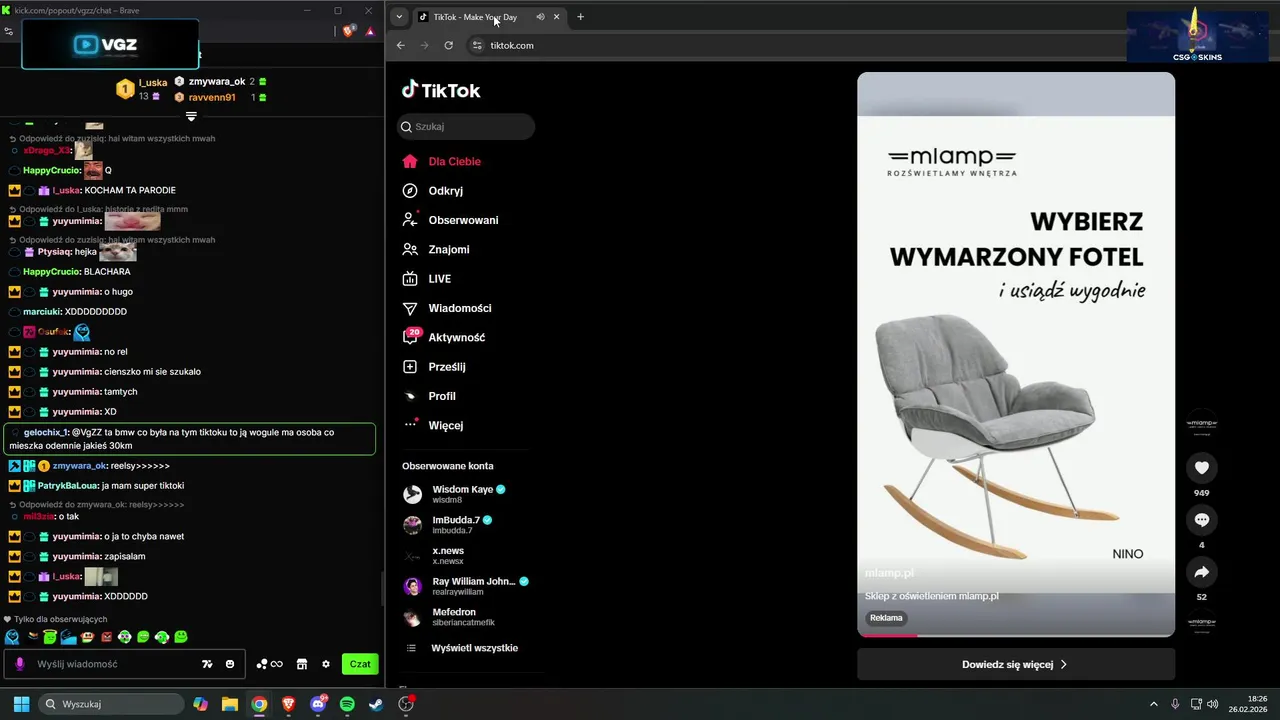Open Znajomi in TikTok sidebar
The height and width of the screenshot is (720, 1280).
click(449, 249)
